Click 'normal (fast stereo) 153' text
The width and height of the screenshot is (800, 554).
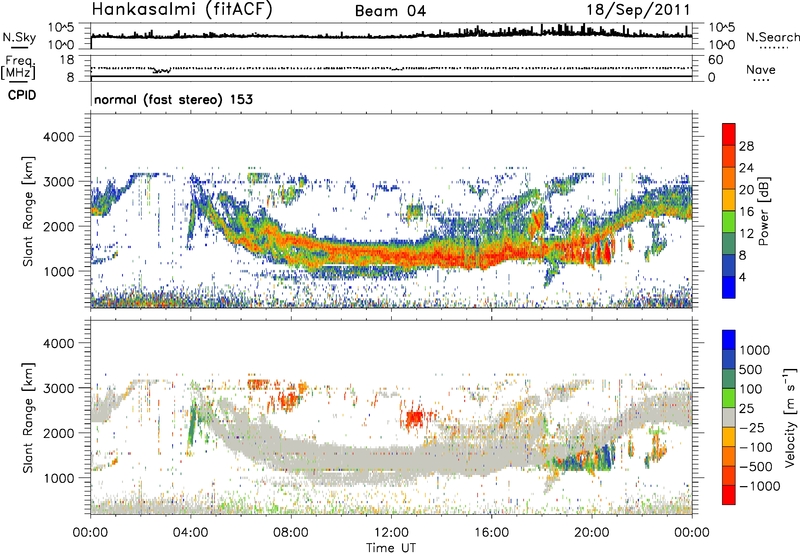pyautogui.click(x=173, y=99)
